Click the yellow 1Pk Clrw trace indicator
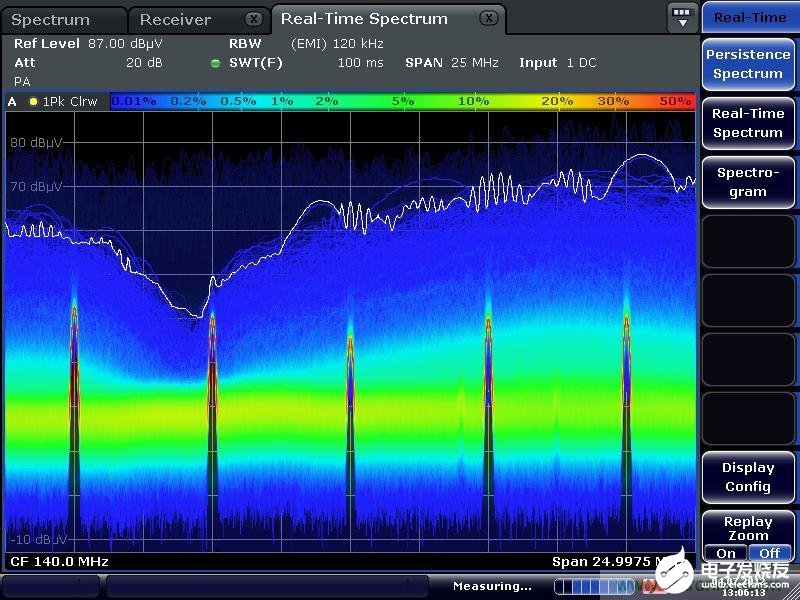The width and height of the screenshot is (800, 600). pos(33,101)
